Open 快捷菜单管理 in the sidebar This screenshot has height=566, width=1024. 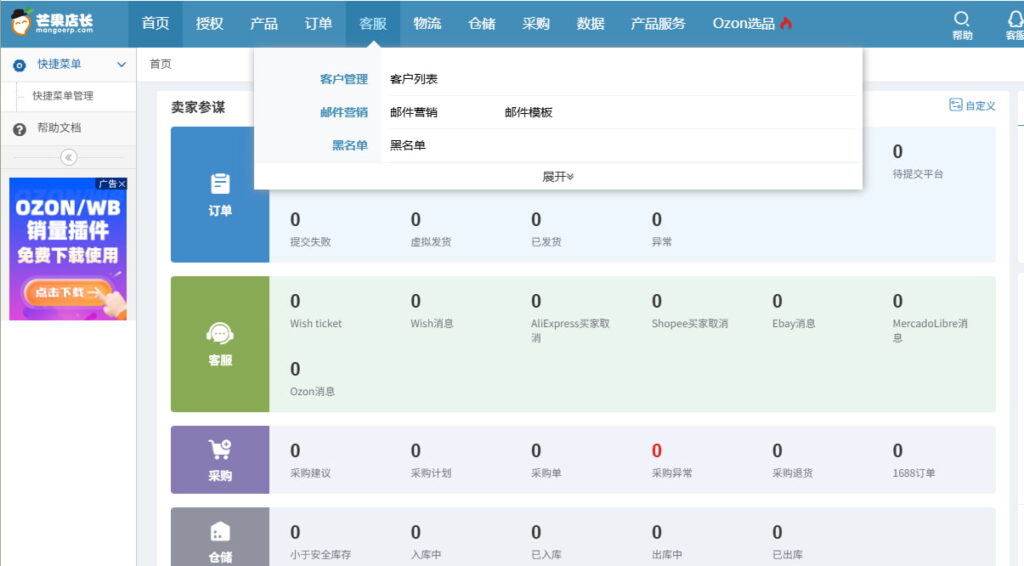click(63, 96)
